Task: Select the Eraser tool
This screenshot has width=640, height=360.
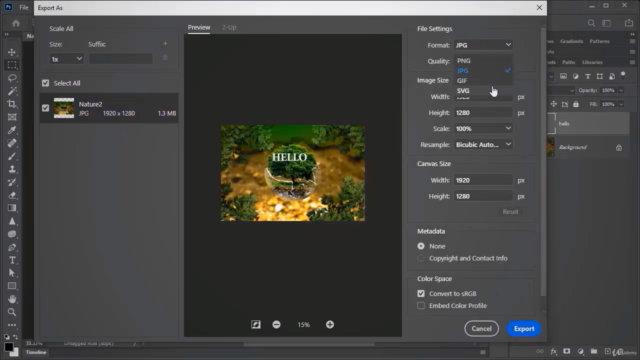Action: tap(12, 195)
